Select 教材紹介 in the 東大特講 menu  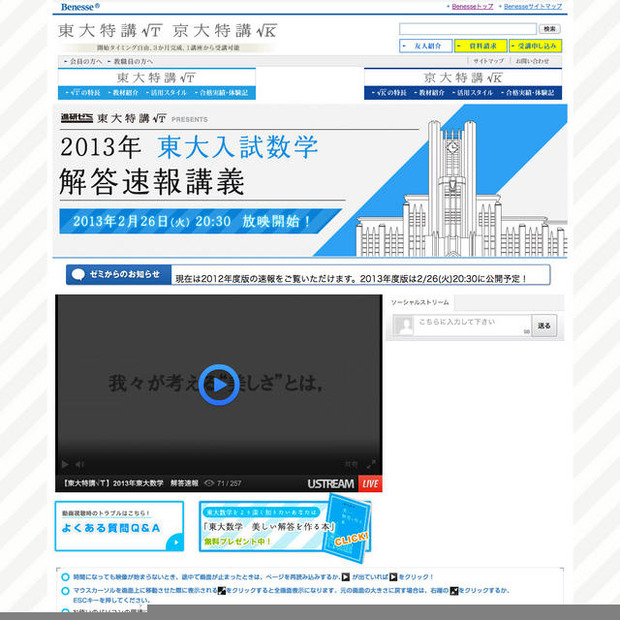(123, 93)
